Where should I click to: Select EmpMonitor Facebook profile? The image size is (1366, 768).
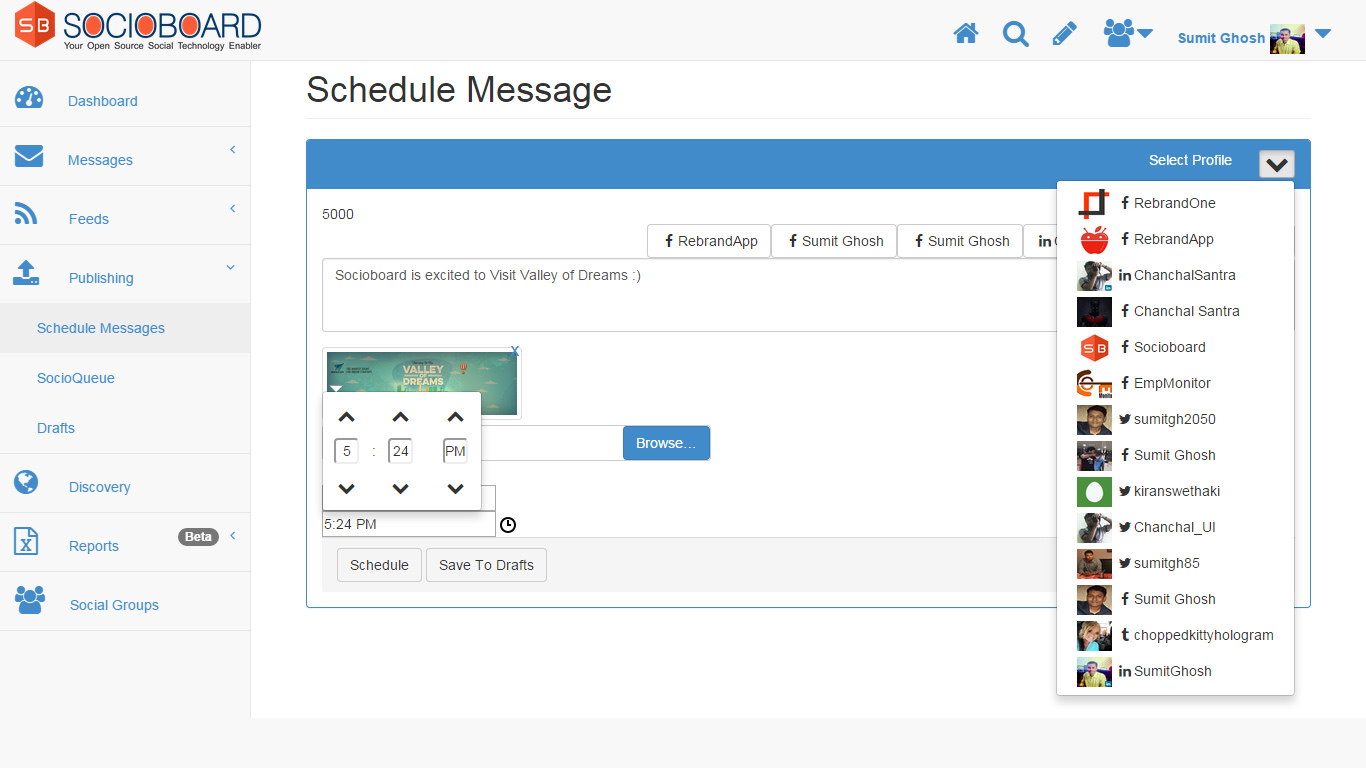tap(1175, 383)
